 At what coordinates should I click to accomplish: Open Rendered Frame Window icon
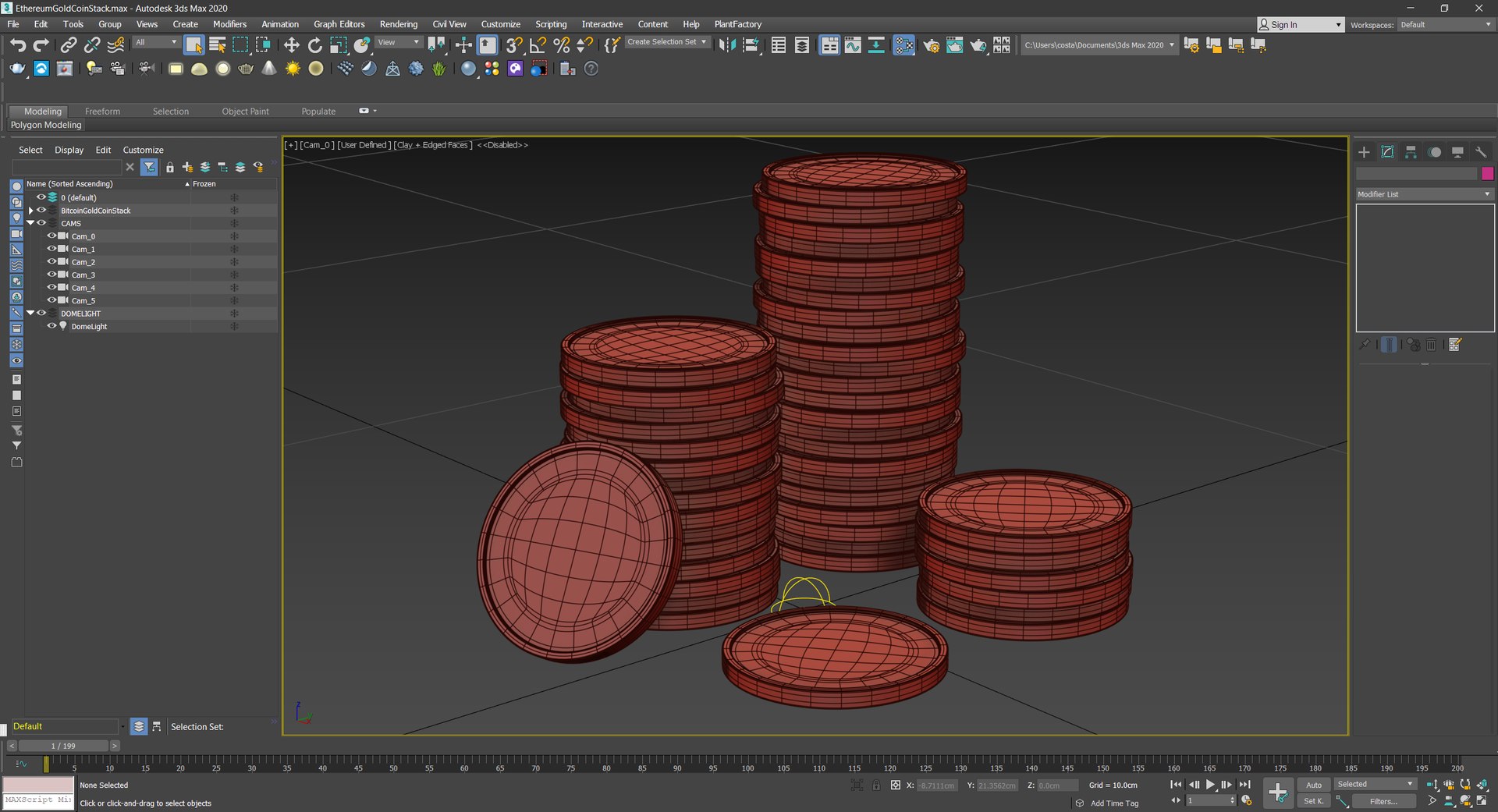tap(954, 45)
